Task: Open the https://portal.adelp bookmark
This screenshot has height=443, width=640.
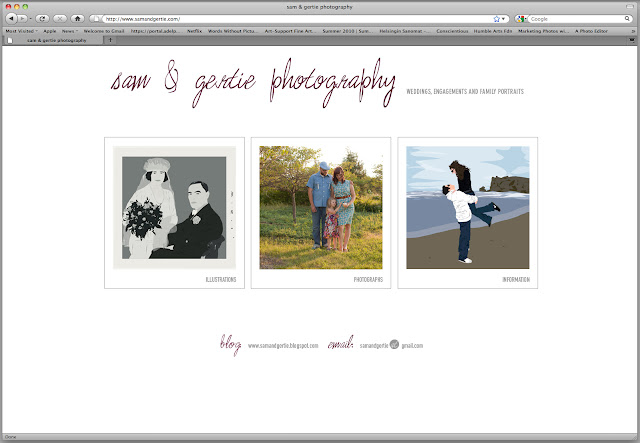Action: pos(155,31)
